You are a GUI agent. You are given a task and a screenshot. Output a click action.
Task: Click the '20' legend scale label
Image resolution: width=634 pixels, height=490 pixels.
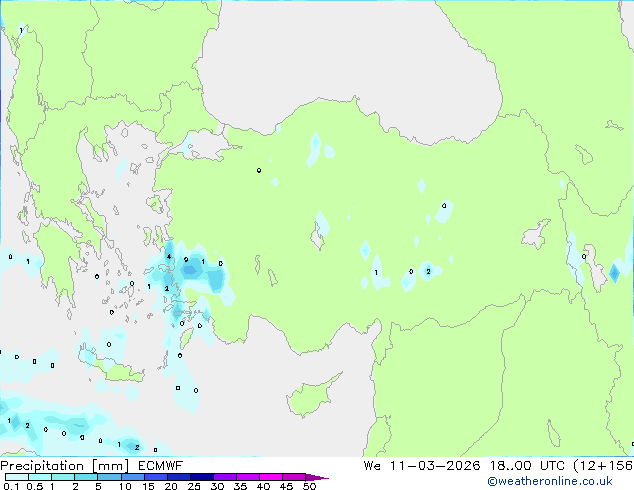point(171,486)
